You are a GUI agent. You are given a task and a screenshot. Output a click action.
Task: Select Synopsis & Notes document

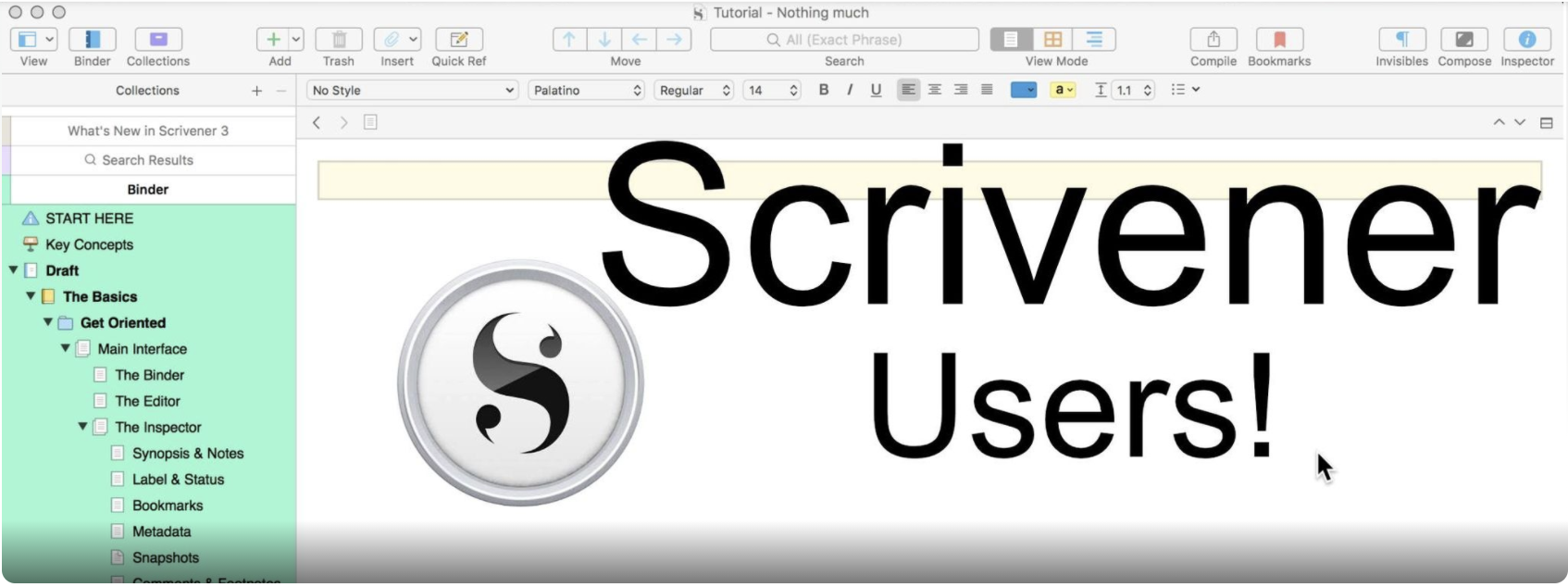pyautogui.click(x=188, y=454)
